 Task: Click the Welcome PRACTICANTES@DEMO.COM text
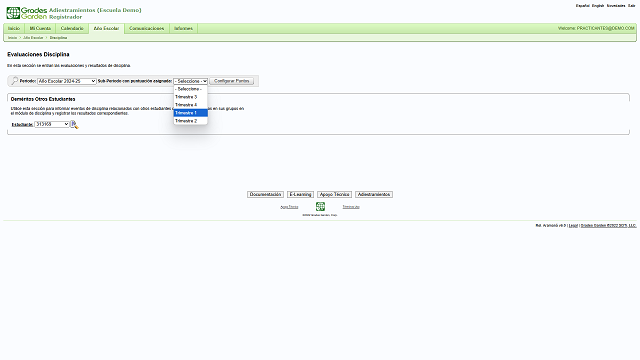tap(596, 29)
